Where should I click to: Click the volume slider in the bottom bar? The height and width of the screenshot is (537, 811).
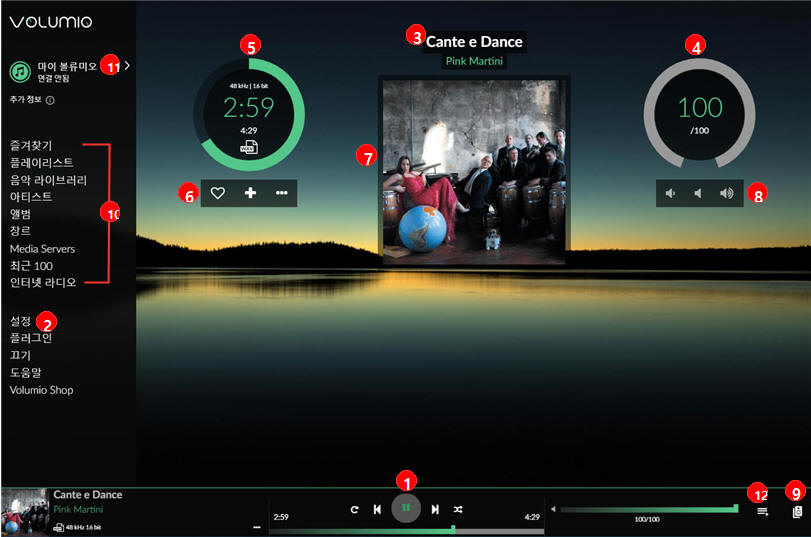tap(648, 509)
